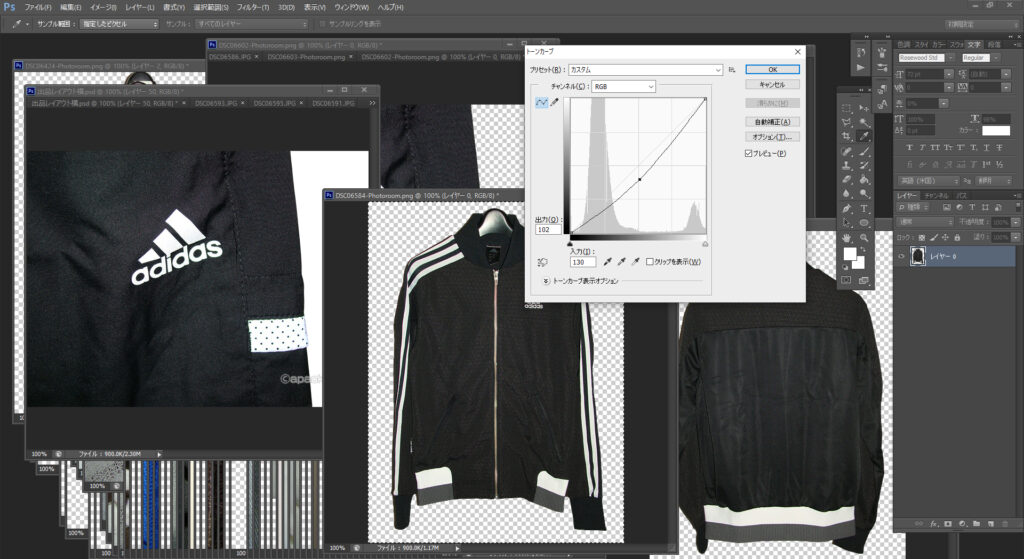
Task: Pick the black point eyedropper in Curves
Action: click(607, 262)
